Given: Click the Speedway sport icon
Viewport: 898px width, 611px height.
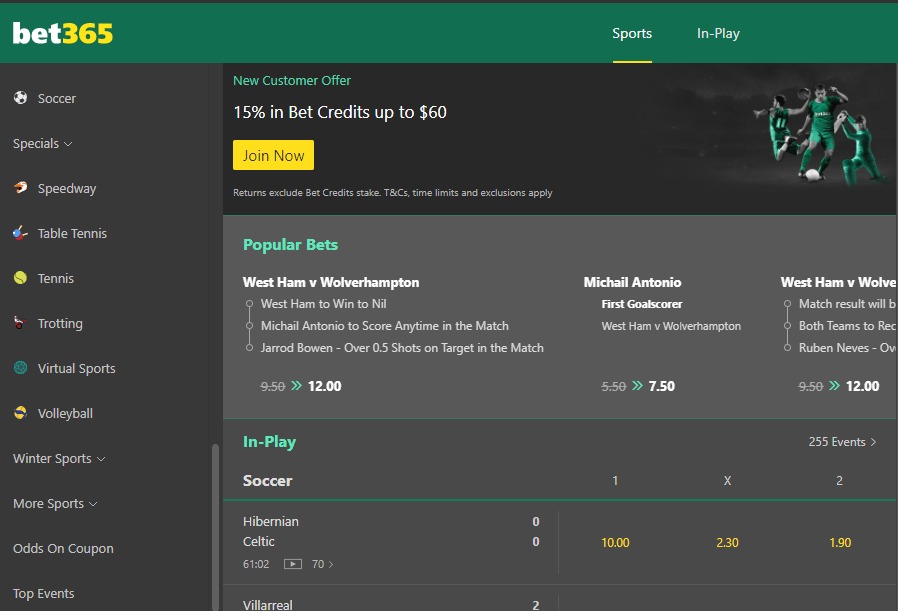Looking at the screenshot, I should pos(20,188).
